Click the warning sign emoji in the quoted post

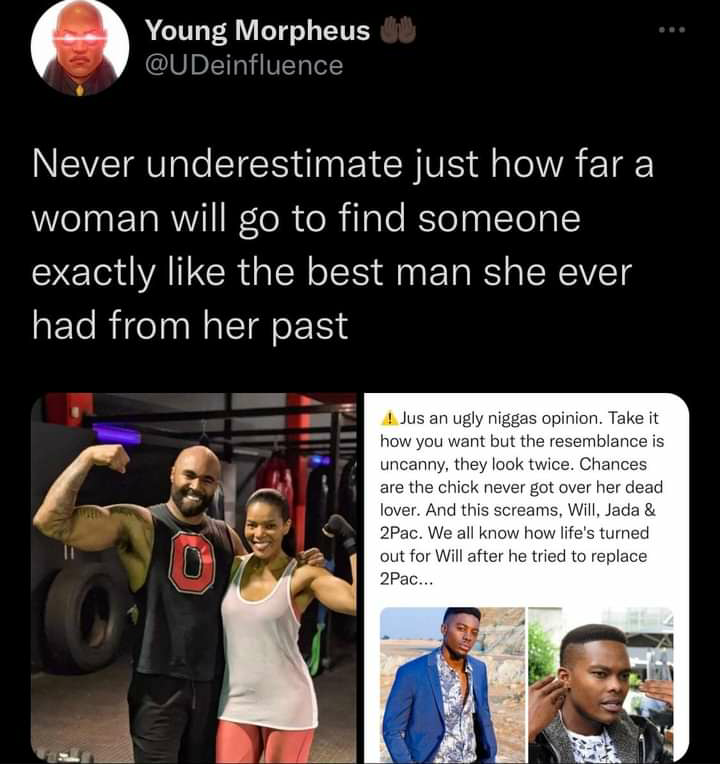390,418
